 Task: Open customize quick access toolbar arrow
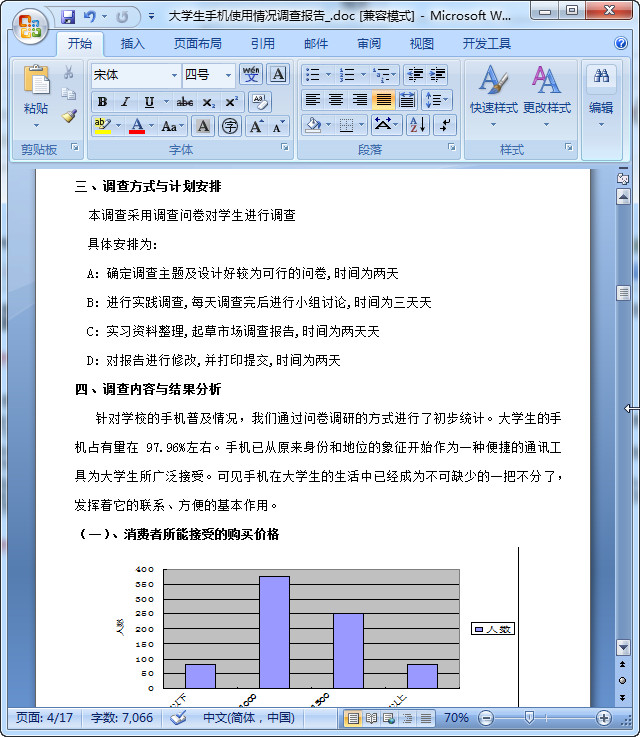[151, 16]
